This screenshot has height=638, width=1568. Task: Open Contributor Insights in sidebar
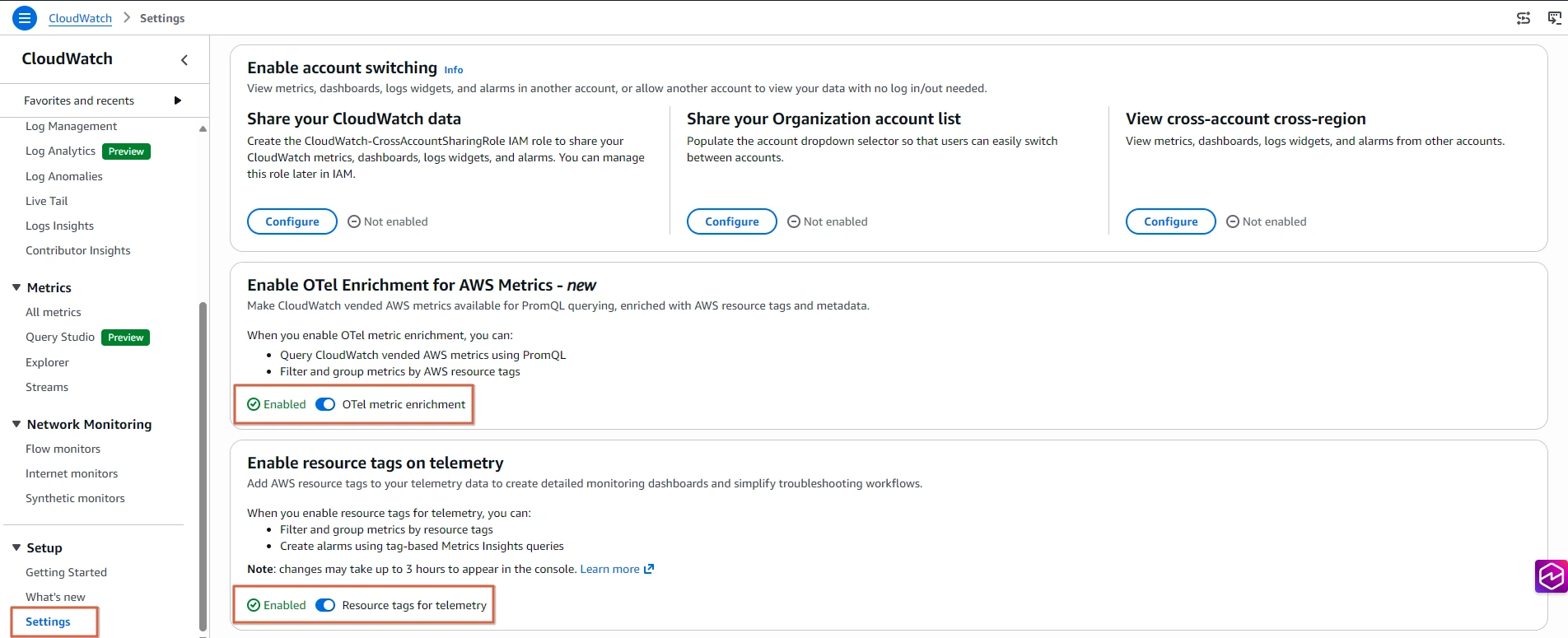(x=77, y=250)
